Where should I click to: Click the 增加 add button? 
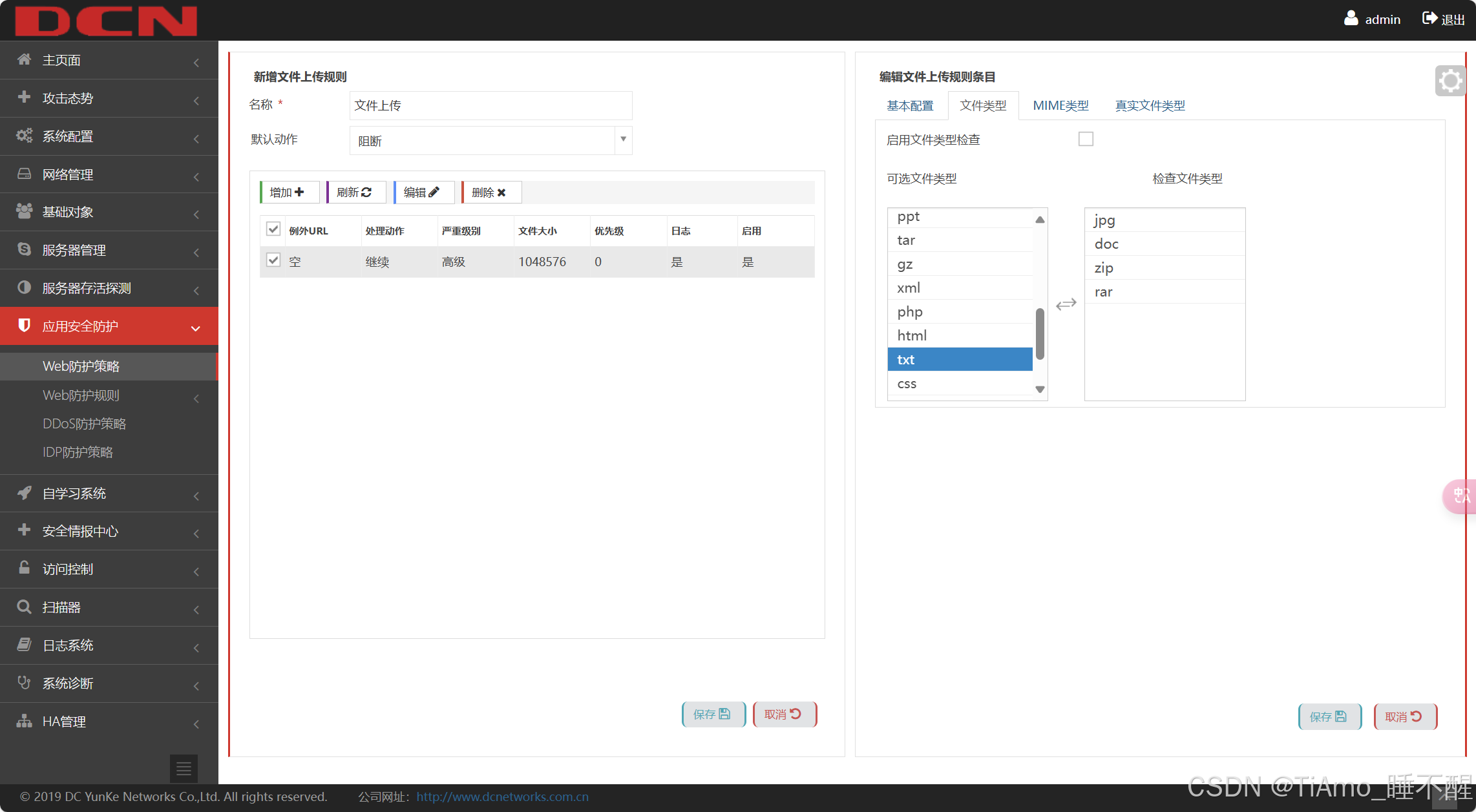click(x=289, y=193)
